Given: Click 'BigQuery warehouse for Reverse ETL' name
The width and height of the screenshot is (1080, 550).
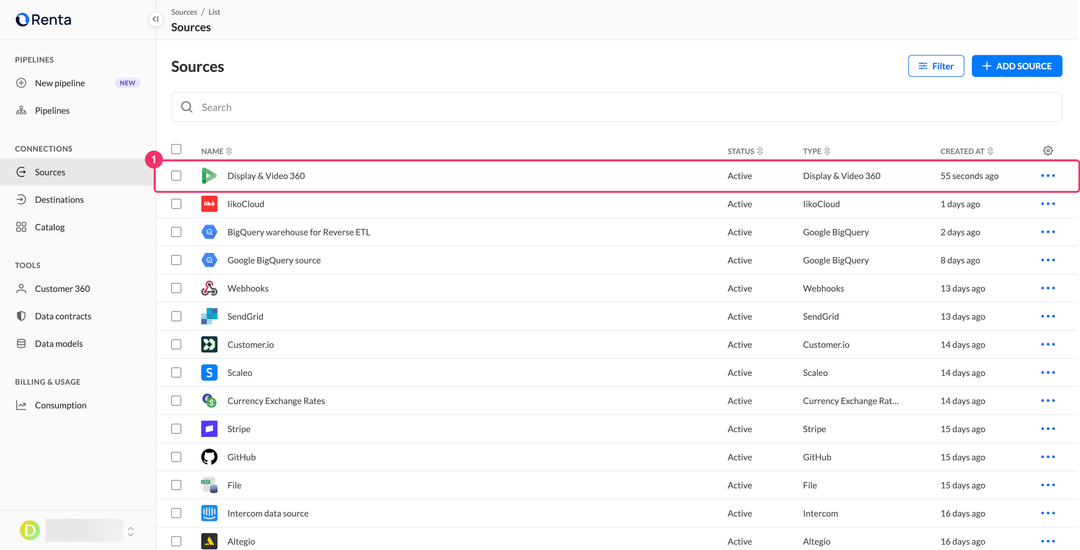Looking at the screenshot, I should point(299,232).
